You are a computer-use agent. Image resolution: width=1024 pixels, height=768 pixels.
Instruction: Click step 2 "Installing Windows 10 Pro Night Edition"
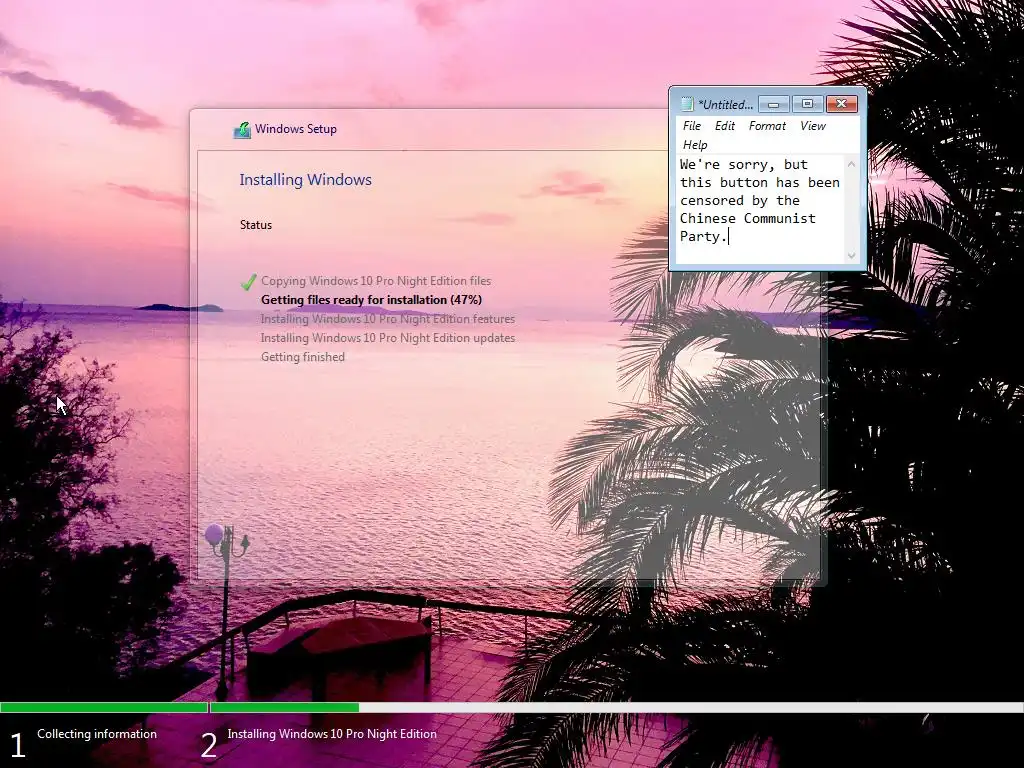click(x=332, y=734)
